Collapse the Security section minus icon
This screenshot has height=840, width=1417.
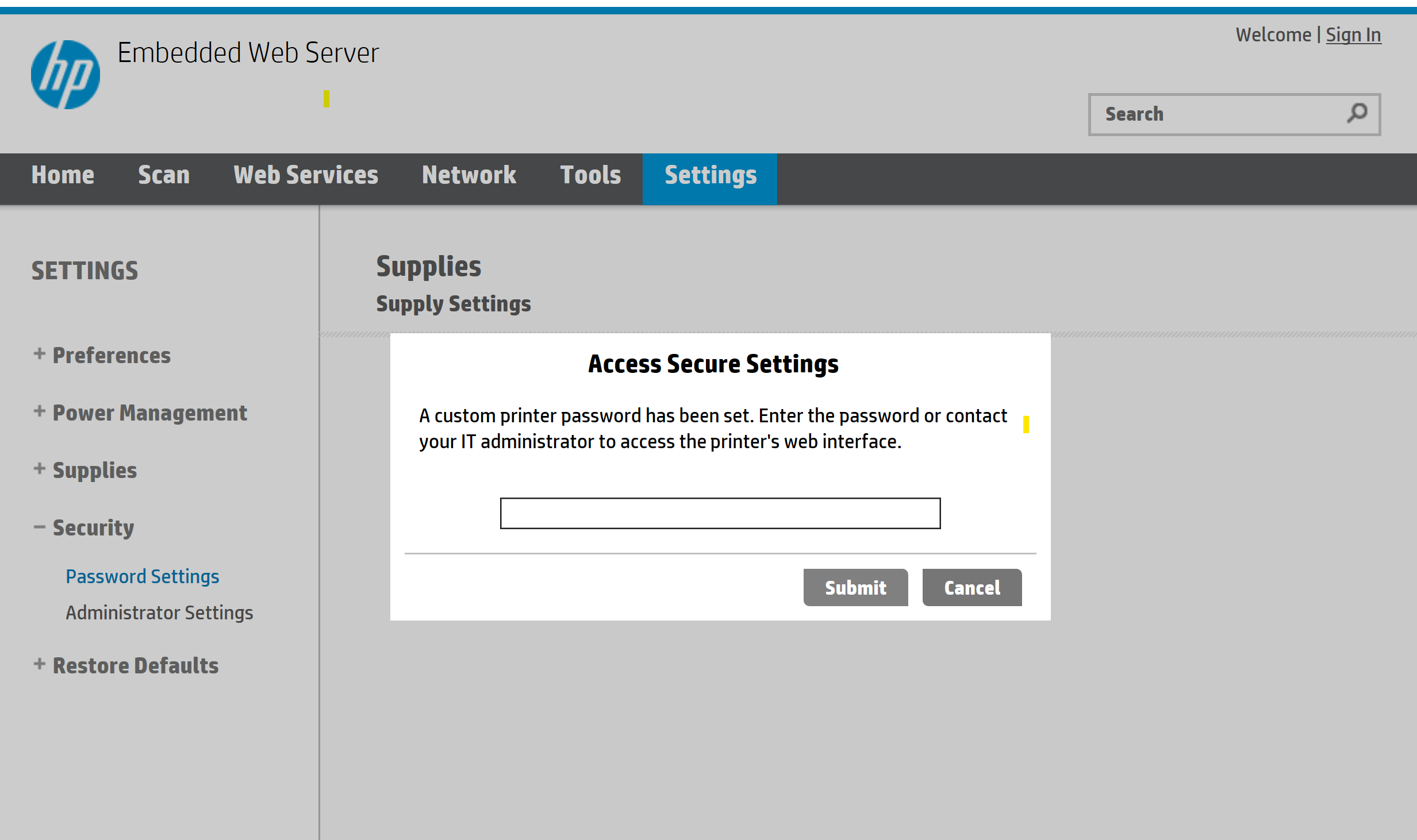click(39, 527)
